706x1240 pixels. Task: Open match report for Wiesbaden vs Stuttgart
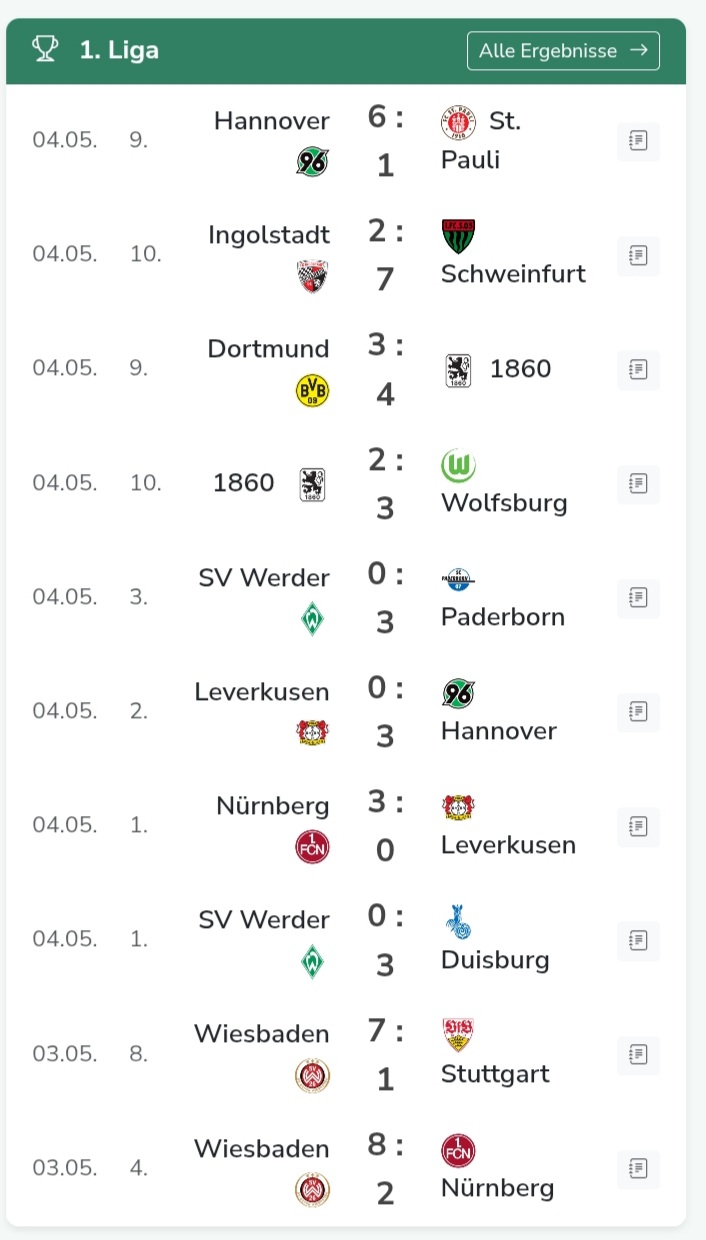click(x=638, y=1054)
